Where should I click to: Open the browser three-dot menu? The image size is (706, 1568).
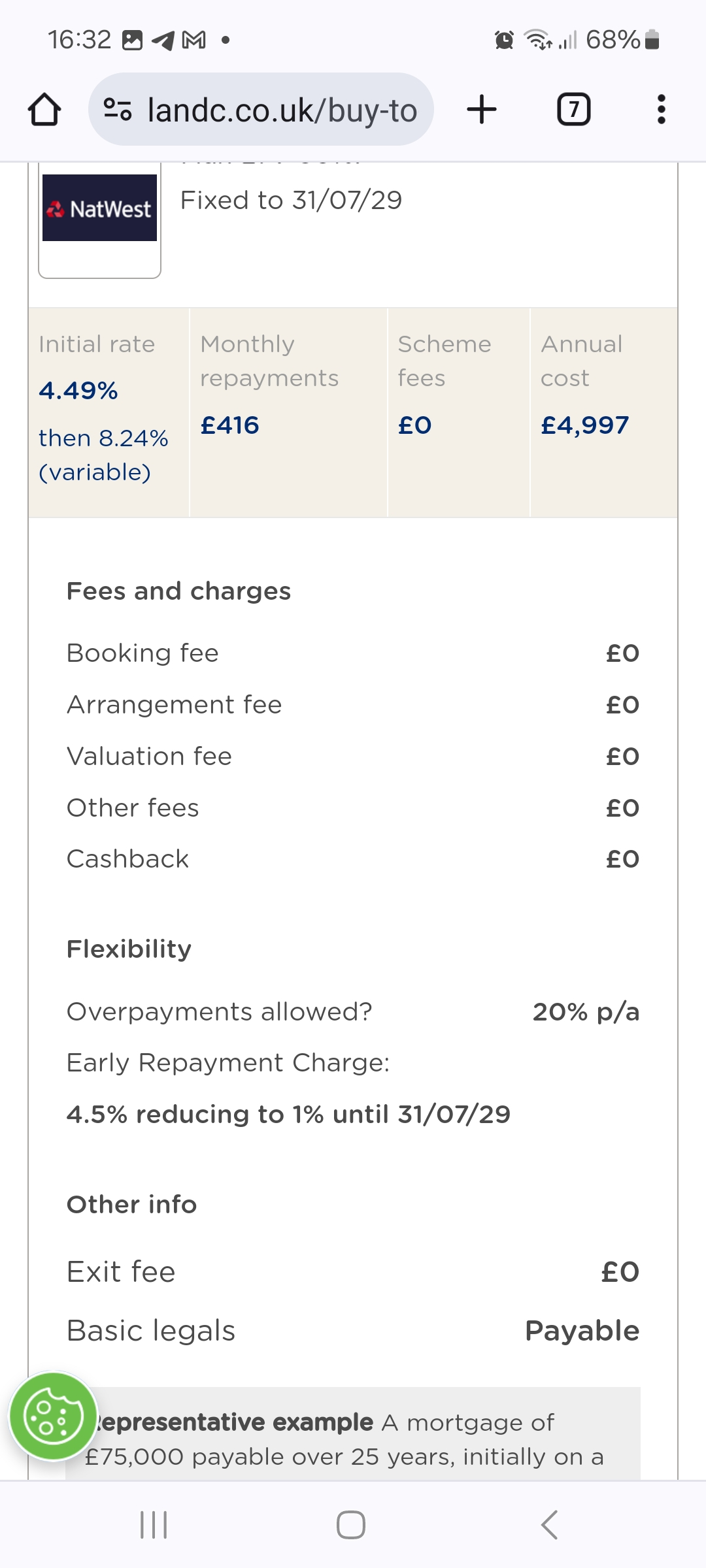tap(662, 109)
